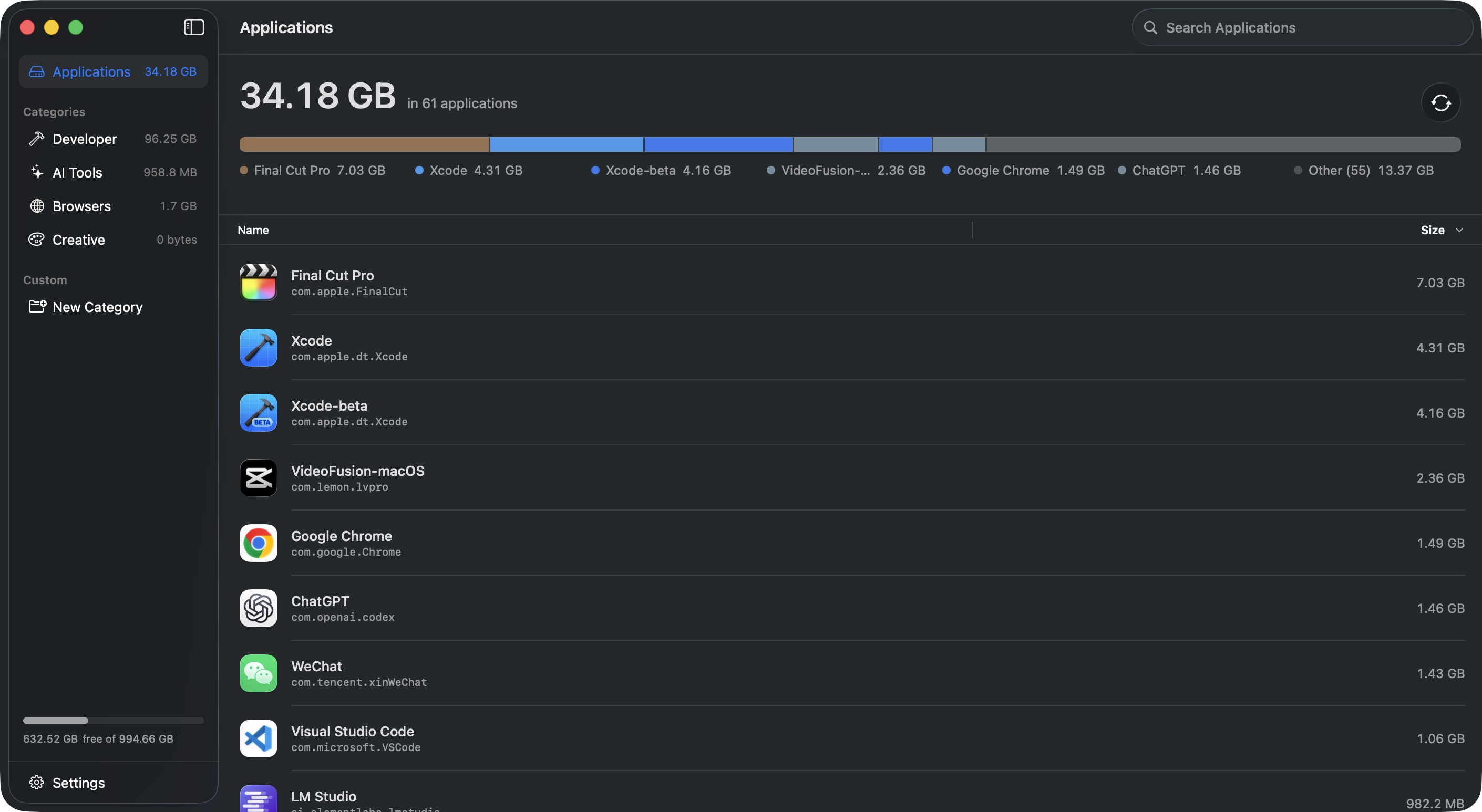Click the Xcode-beta app icon
1482x812 pixels.
(259, 413)
